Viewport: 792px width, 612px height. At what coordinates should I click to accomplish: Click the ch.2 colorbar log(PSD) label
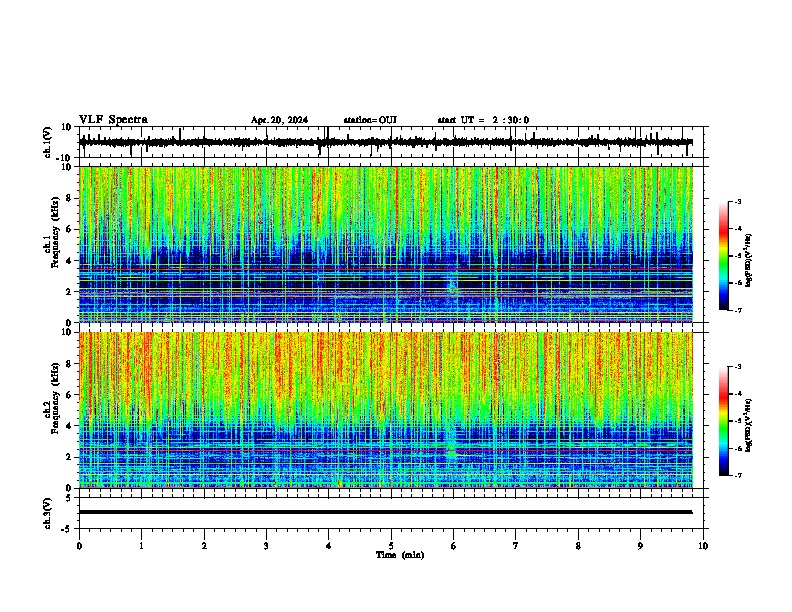(749, 425)
